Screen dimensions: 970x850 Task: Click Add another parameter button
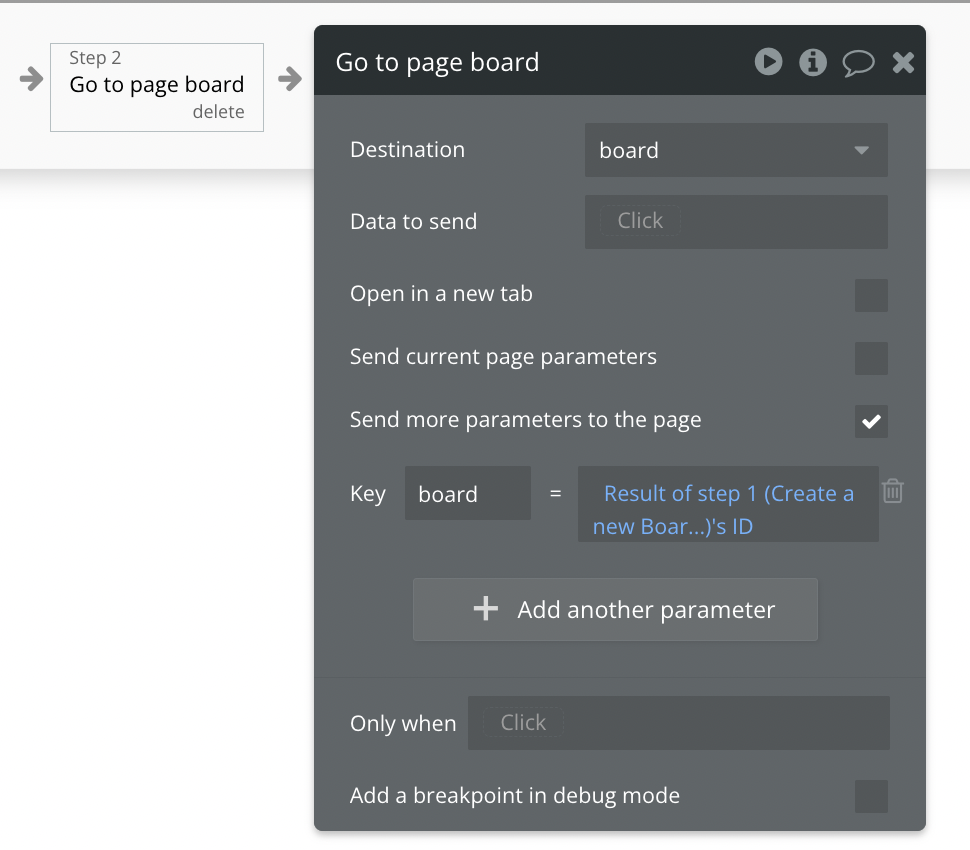click(615, 609)
